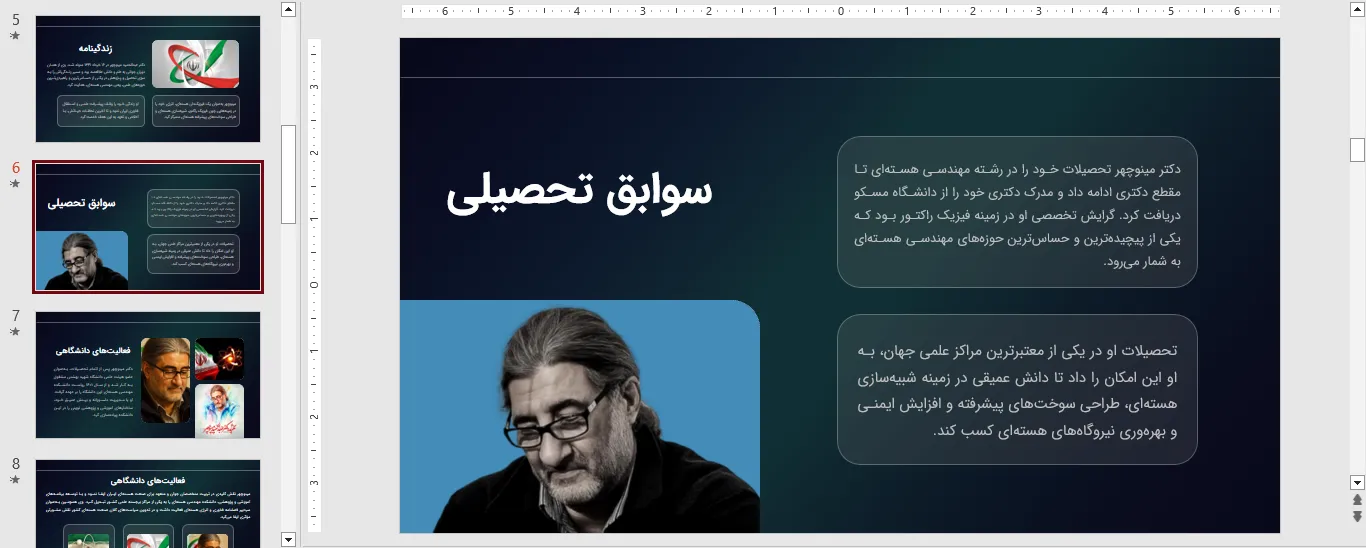
Task: Click the slide editor scroll-up arrow
Action: coord(1357,9)
